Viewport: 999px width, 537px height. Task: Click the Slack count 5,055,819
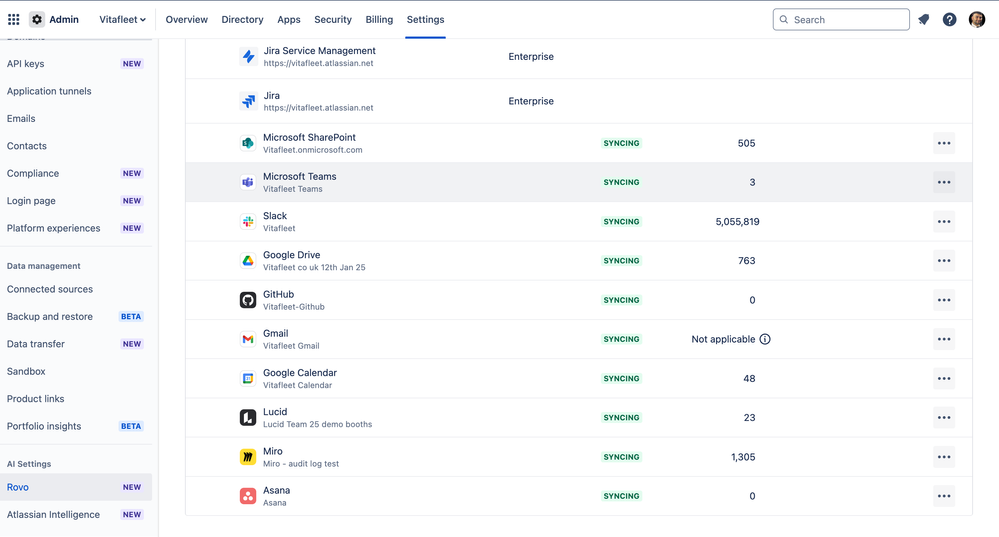pos(737,222)
